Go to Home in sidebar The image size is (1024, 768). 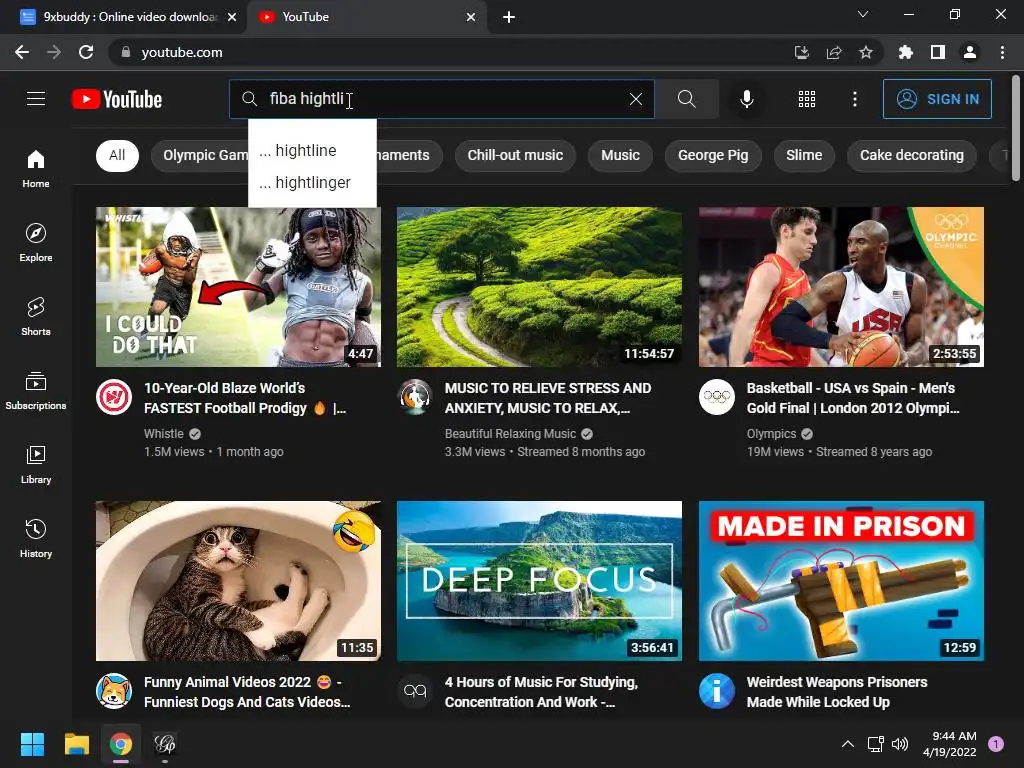tap(36, 169)
